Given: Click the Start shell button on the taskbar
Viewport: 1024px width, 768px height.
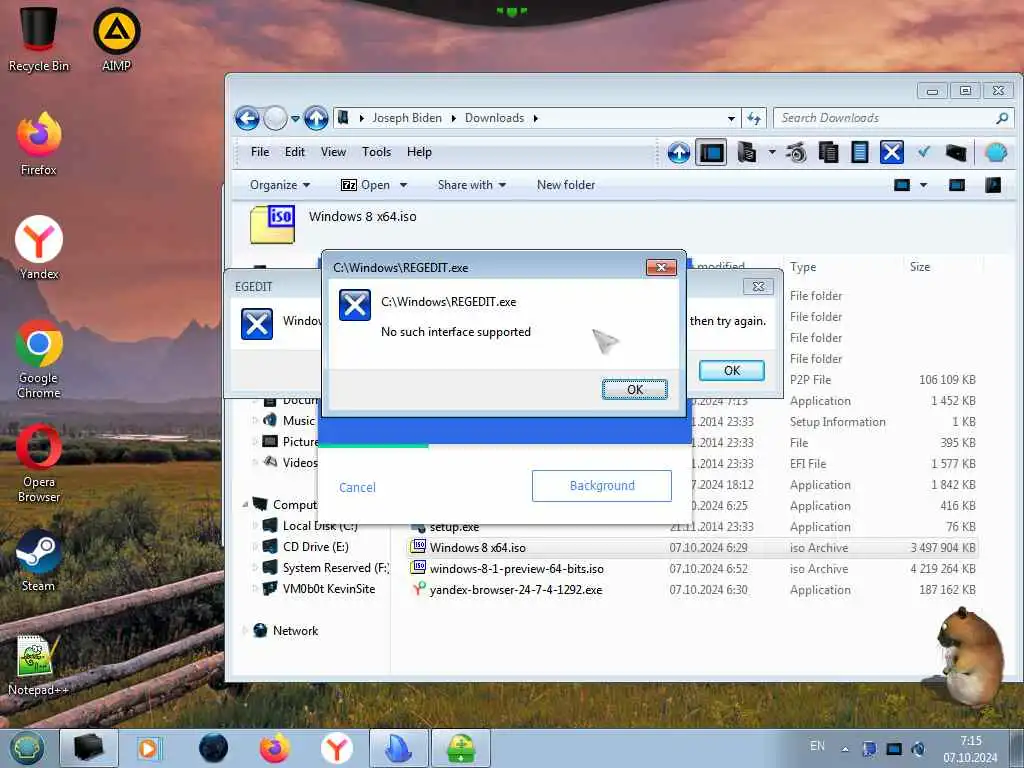Looking at the screenshot, I should click(27, 748).
